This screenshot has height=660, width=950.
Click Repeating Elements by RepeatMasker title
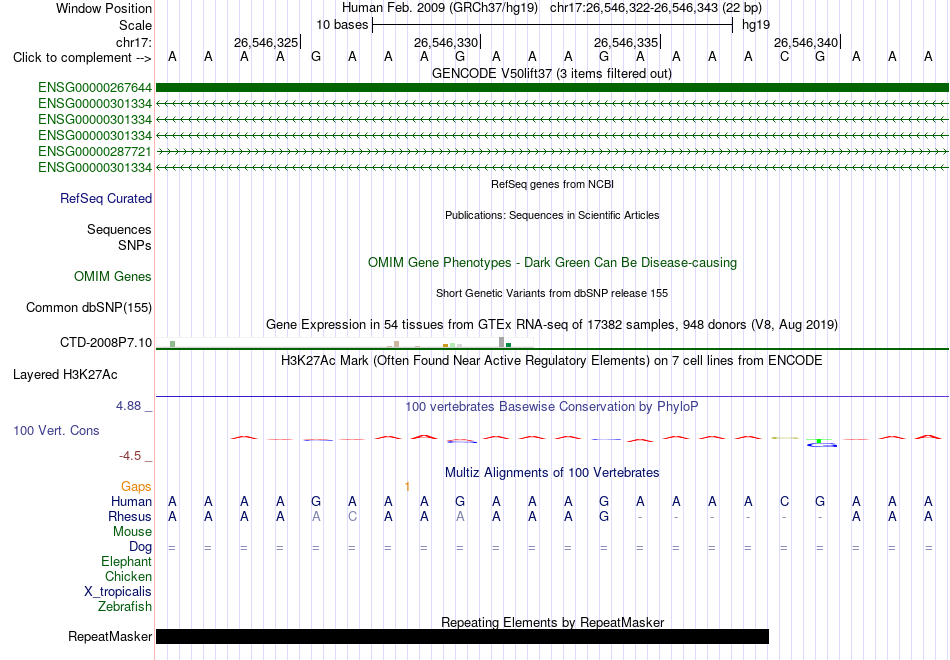coord(552,622)
